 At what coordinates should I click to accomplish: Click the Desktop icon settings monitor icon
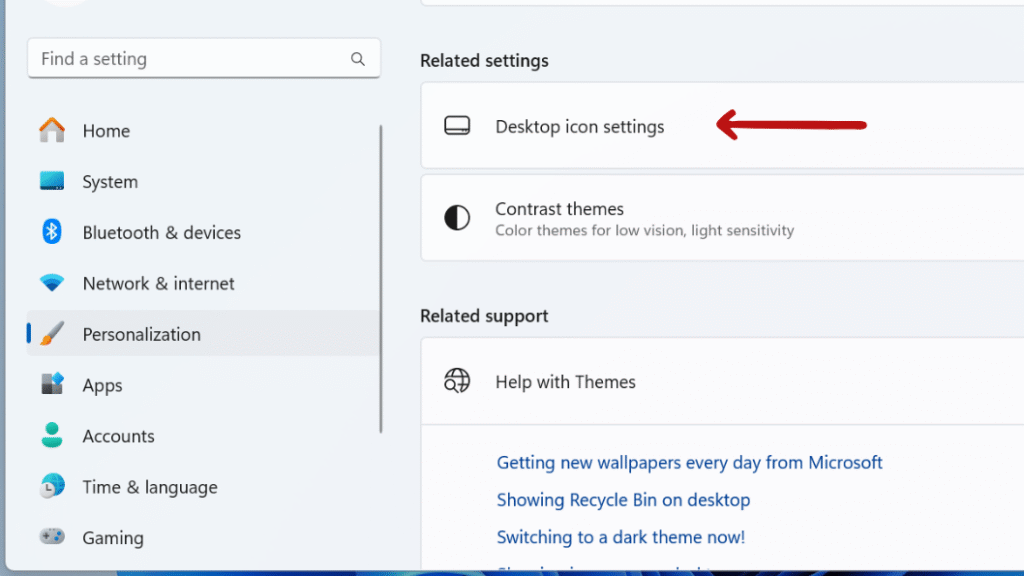tap(457, 125)
